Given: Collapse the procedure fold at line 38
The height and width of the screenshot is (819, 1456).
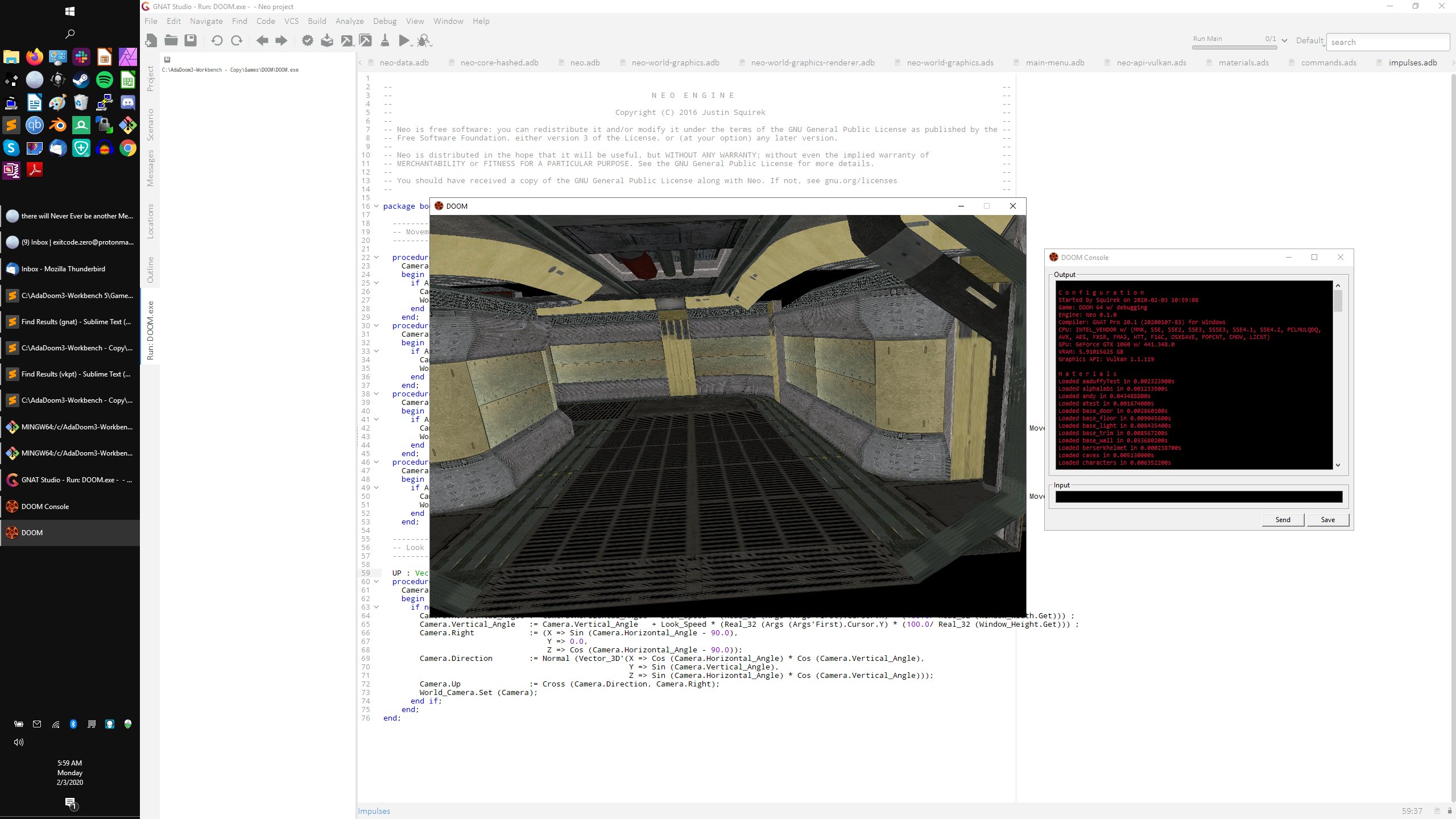Looking at the screenshot, I should click(x=376, y=394).
